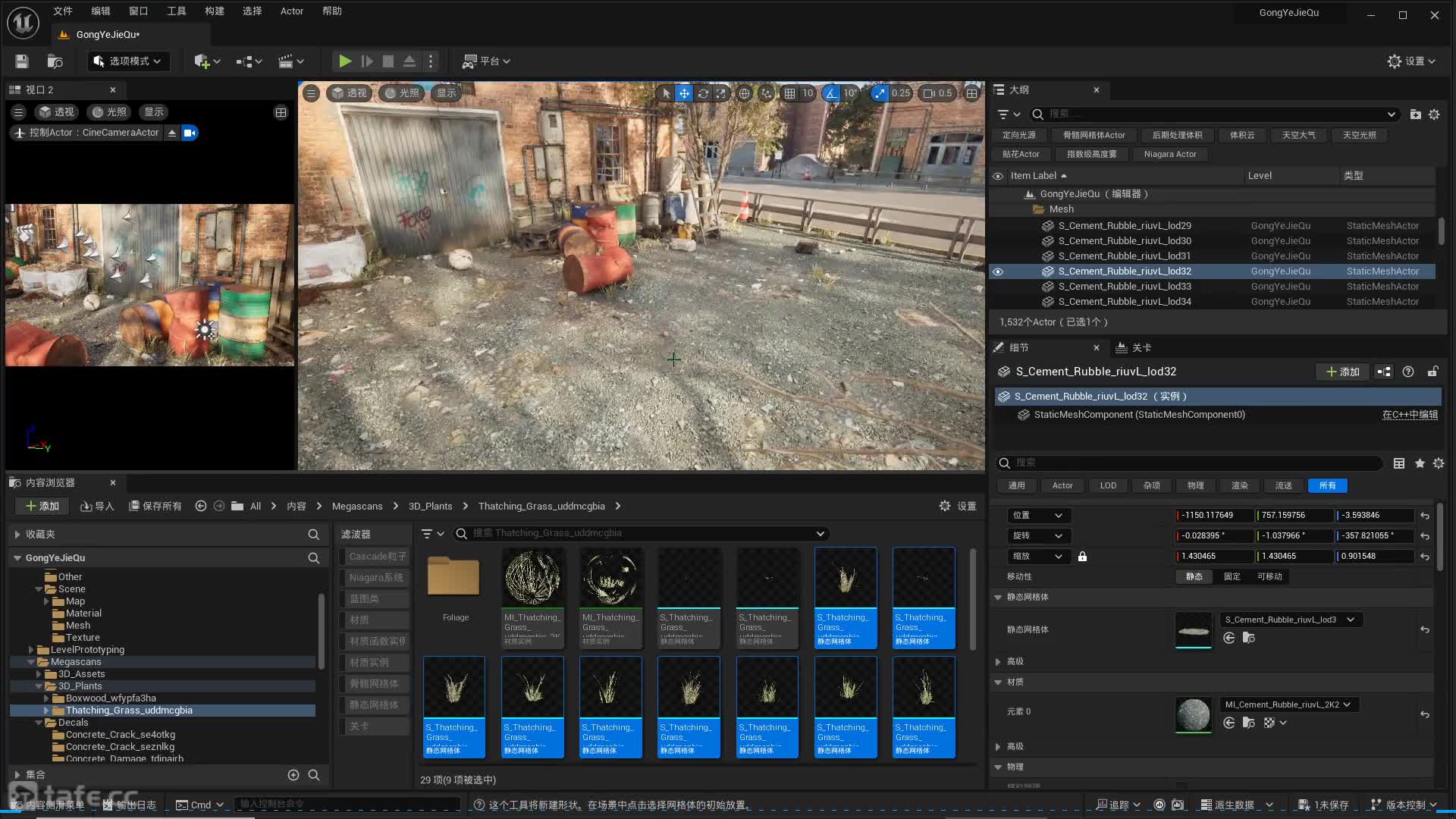Activate the Select mode cursor tool in viewport
The image size is (1456, 819).
(x=666, y=93)
